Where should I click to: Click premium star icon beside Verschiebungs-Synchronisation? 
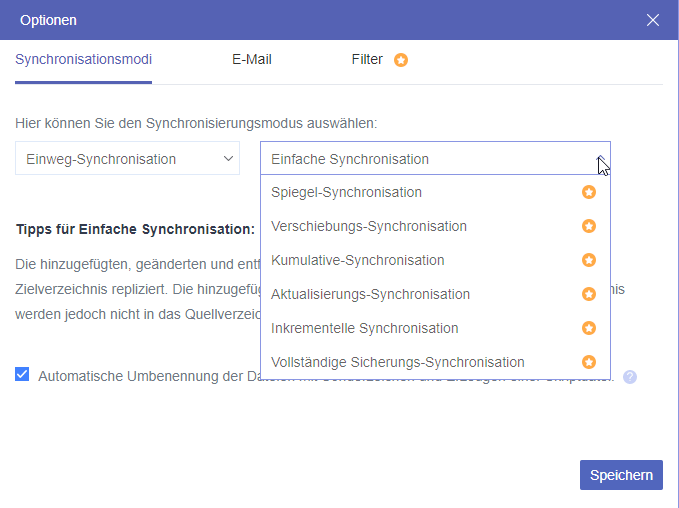[589, 226]
